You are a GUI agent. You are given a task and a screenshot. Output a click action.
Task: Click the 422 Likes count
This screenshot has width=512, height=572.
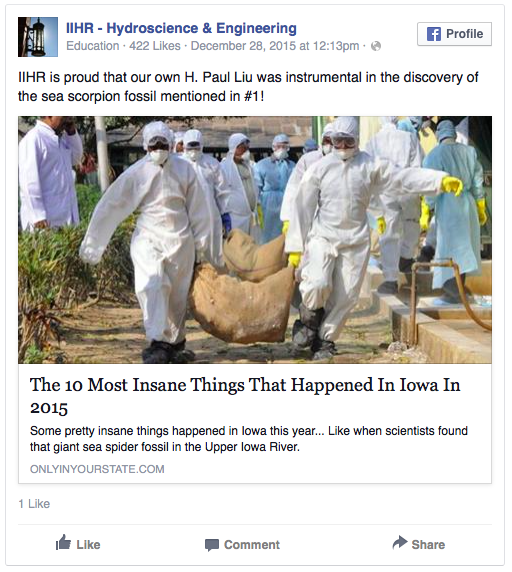[155, 46]
